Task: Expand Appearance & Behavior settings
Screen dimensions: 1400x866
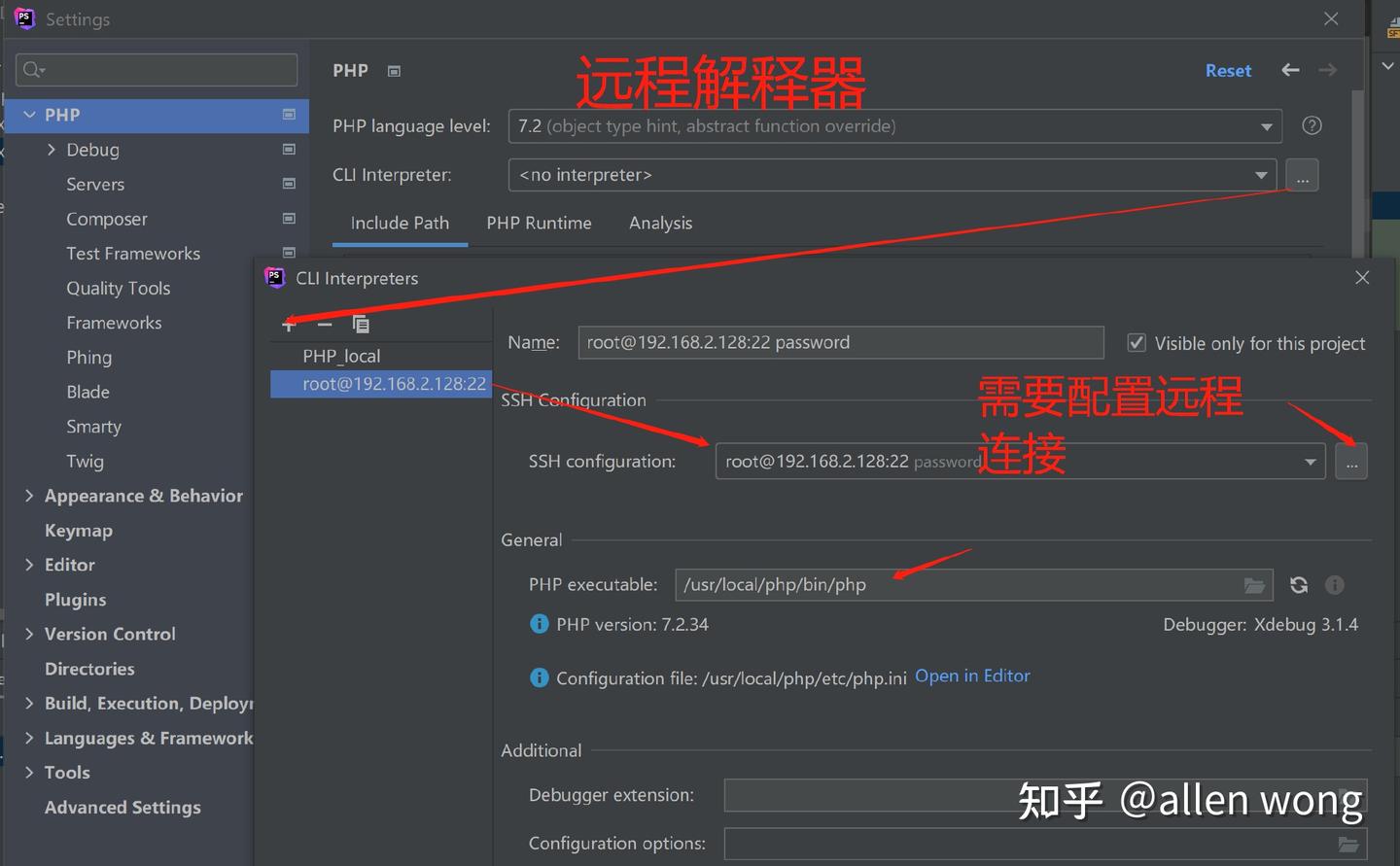Action: tap(29, 496)
